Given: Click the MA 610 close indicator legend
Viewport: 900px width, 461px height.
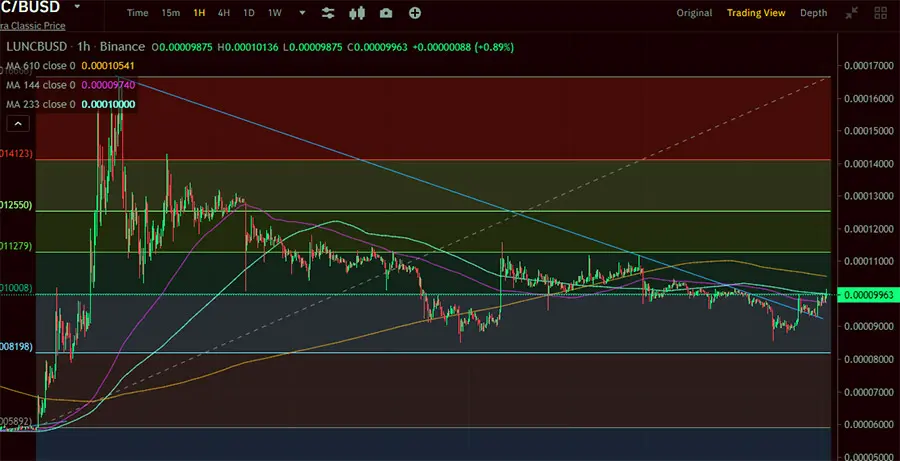Looking at the screenshot, I should (x=41, y=66).
